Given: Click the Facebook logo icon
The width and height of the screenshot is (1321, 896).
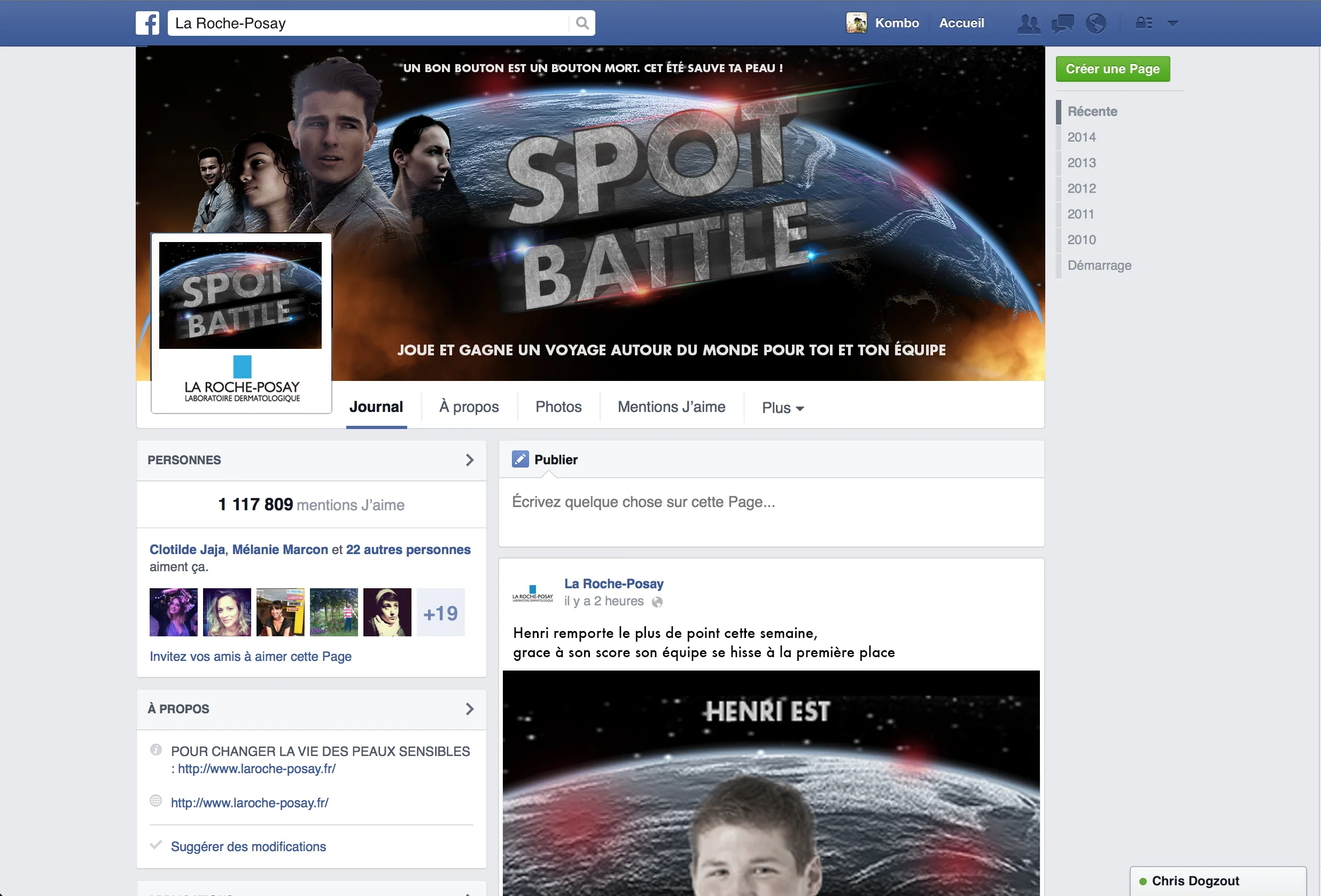Looking at the screenshot, I should 147,24.
